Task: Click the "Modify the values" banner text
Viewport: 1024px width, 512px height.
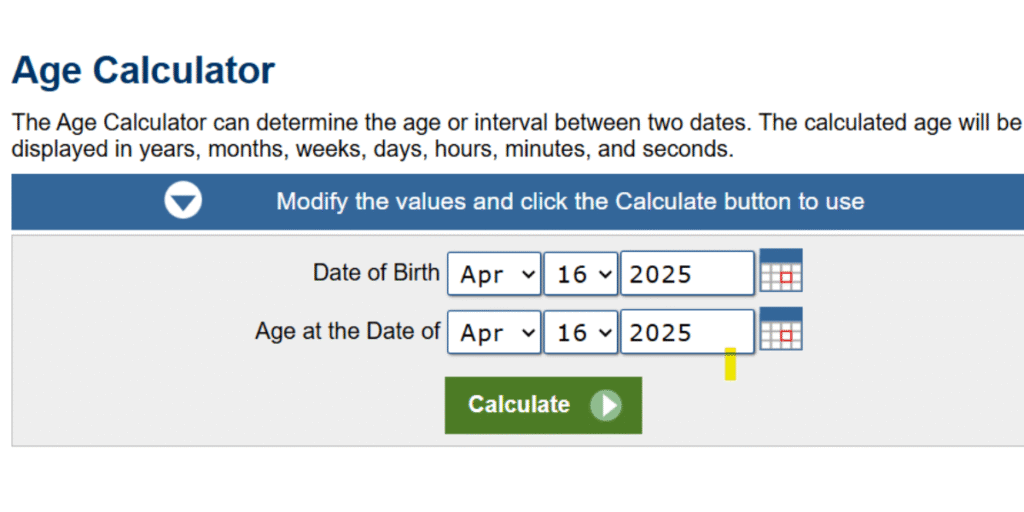Action: [570, 201]
